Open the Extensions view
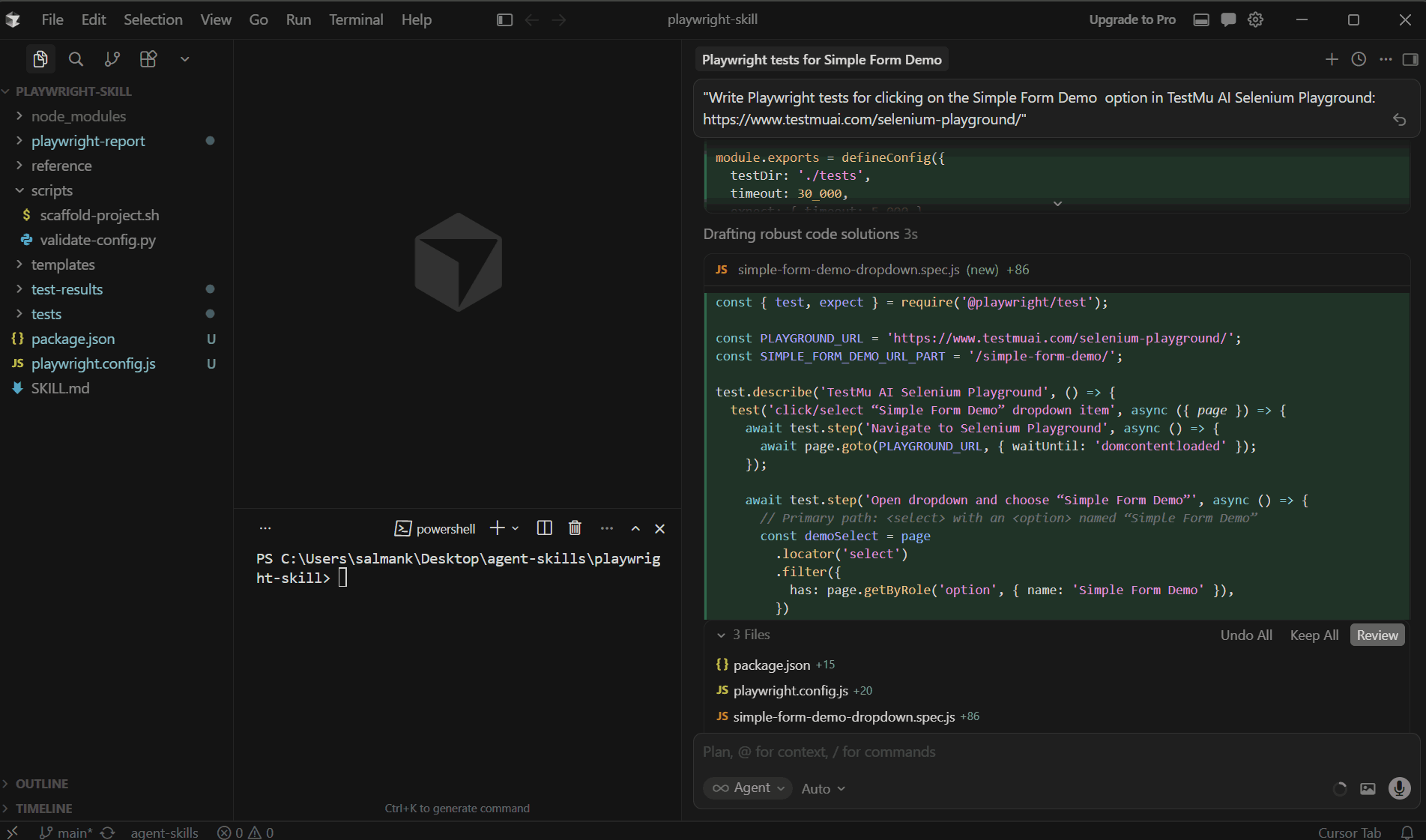The width and height of the screenshot is (1426, 840). coord(148,59)
